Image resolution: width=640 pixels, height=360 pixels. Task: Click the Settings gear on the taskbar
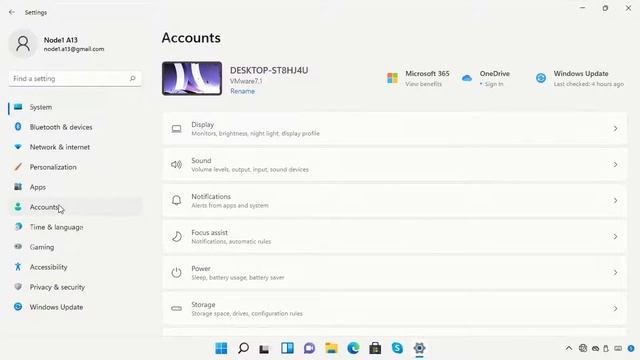419,348
